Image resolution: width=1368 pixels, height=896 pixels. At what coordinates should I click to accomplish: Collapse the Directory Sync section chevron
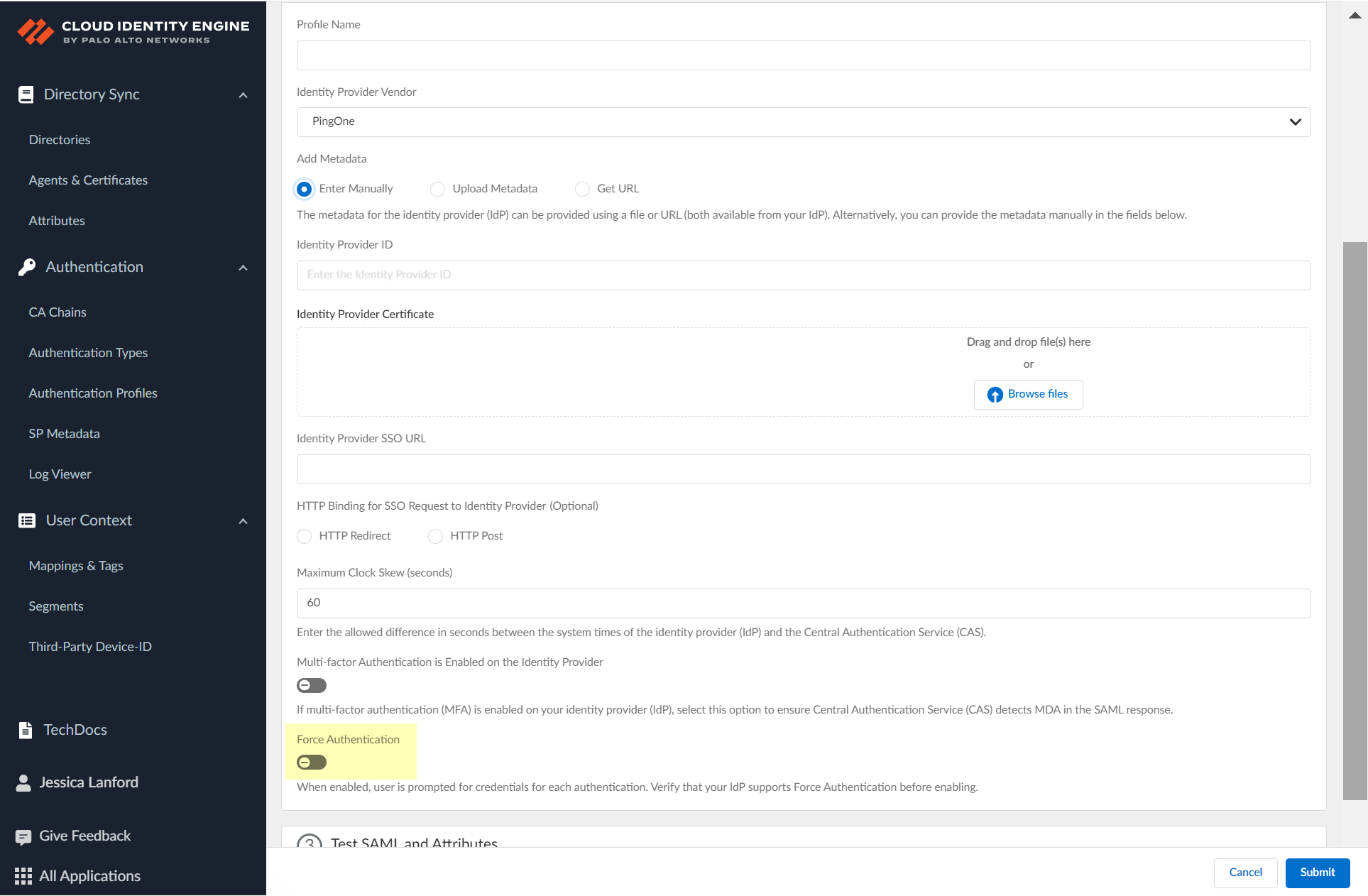(x=243, y=95)
